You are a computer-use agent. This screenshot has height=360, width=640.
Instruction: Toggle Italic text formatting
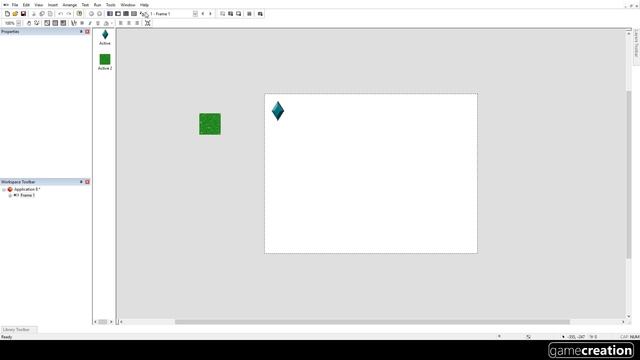point(90,23)
